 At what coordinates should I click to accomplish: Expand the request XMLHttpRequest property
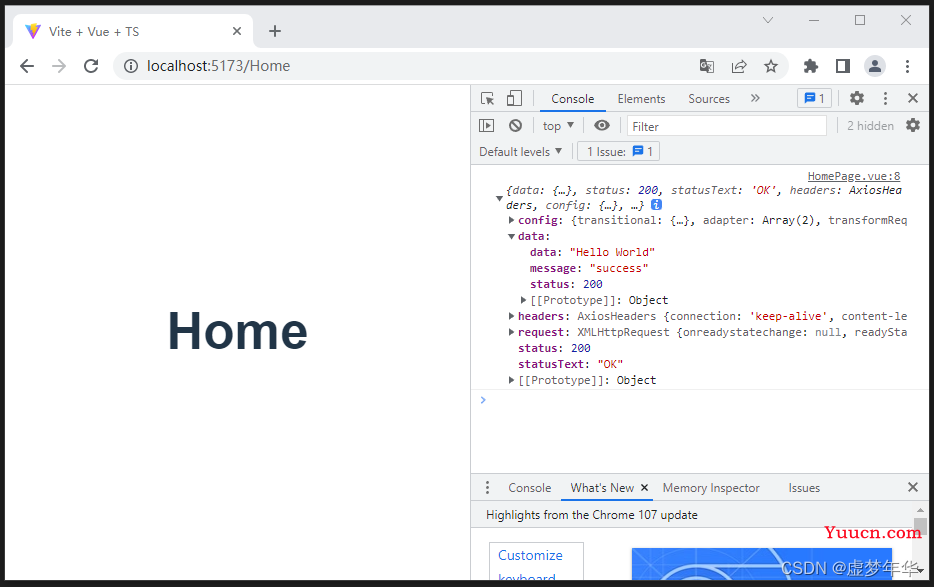(x=511, y=332)
